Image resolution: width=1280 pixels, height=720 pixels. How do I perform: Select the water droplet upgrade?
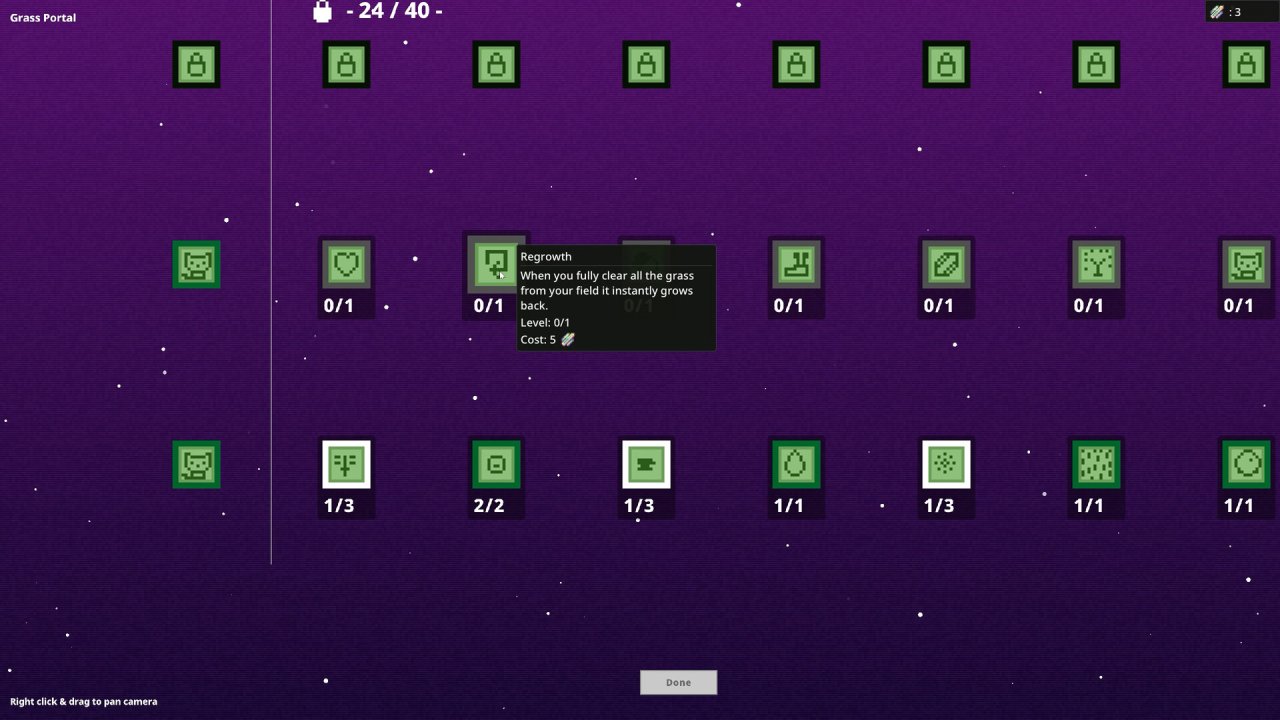coord(796,465)
